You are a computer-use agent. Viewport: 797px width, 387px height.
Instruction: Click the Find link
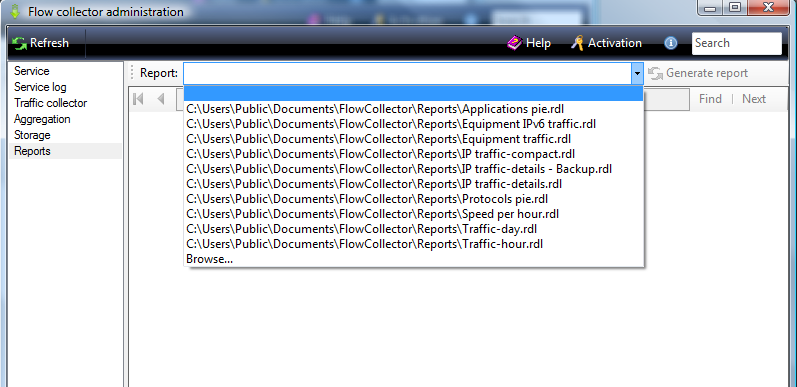coord(710,99)
